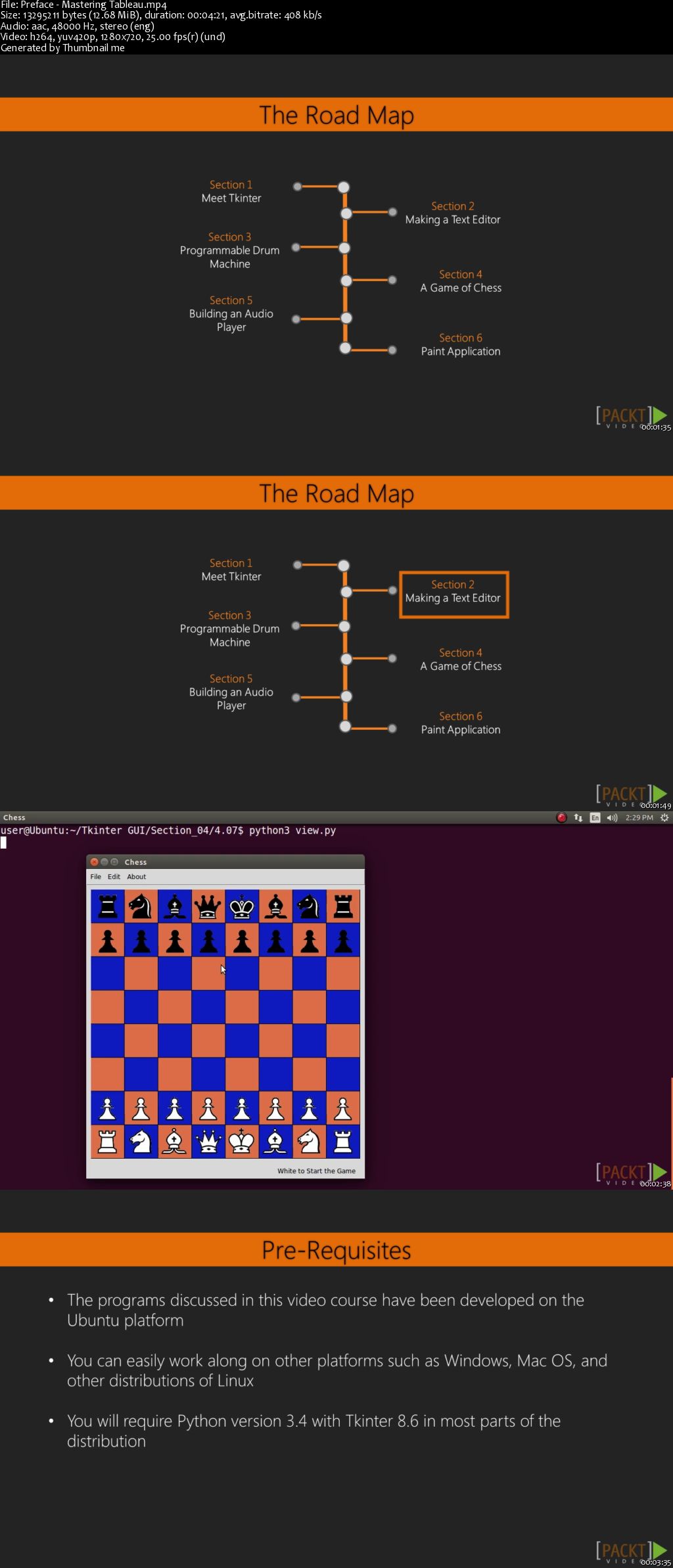
Task: Select the white queen piece
Action: [208, 1142]
